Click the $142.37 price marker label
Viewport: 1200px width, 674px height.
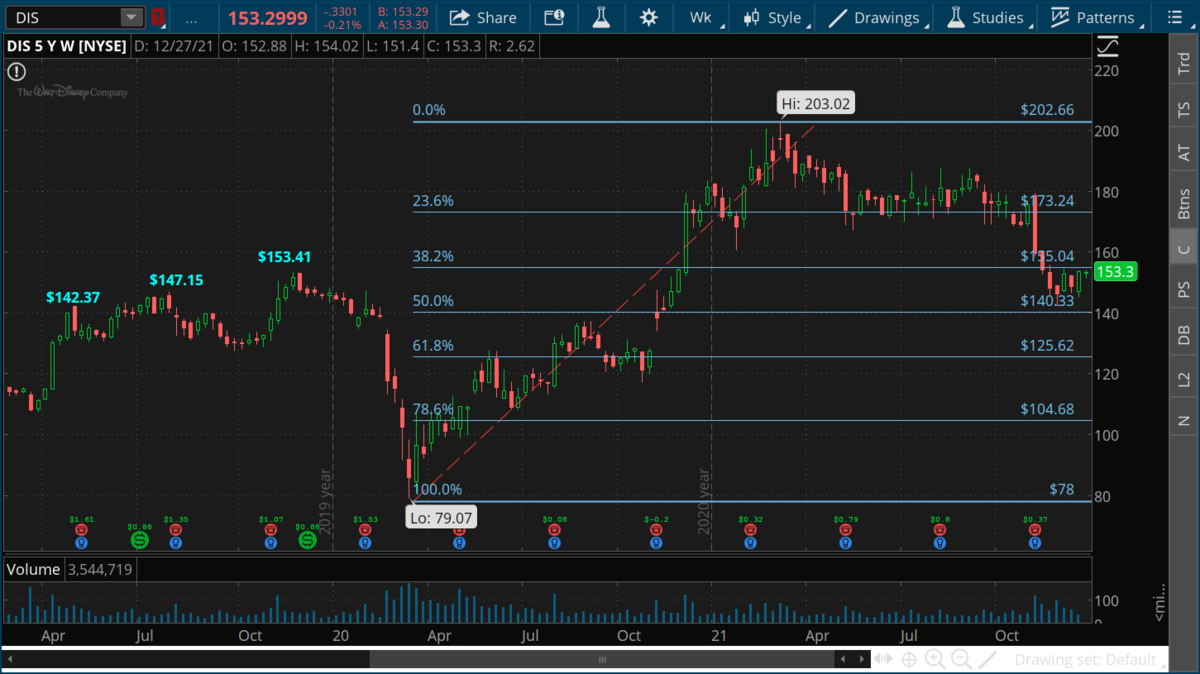(x=73, y=297)
